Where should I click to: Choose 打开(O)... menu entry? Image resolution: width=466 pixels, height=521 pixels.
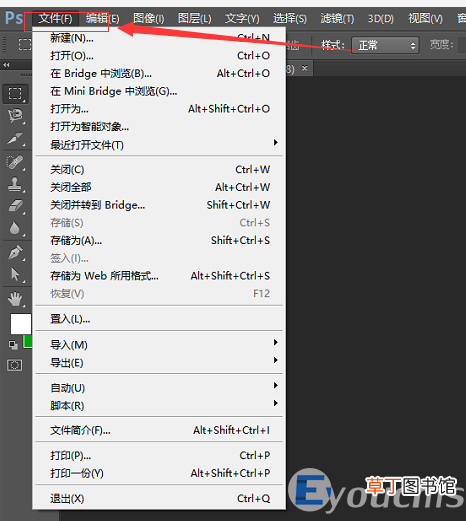click(x=159, y=56)
